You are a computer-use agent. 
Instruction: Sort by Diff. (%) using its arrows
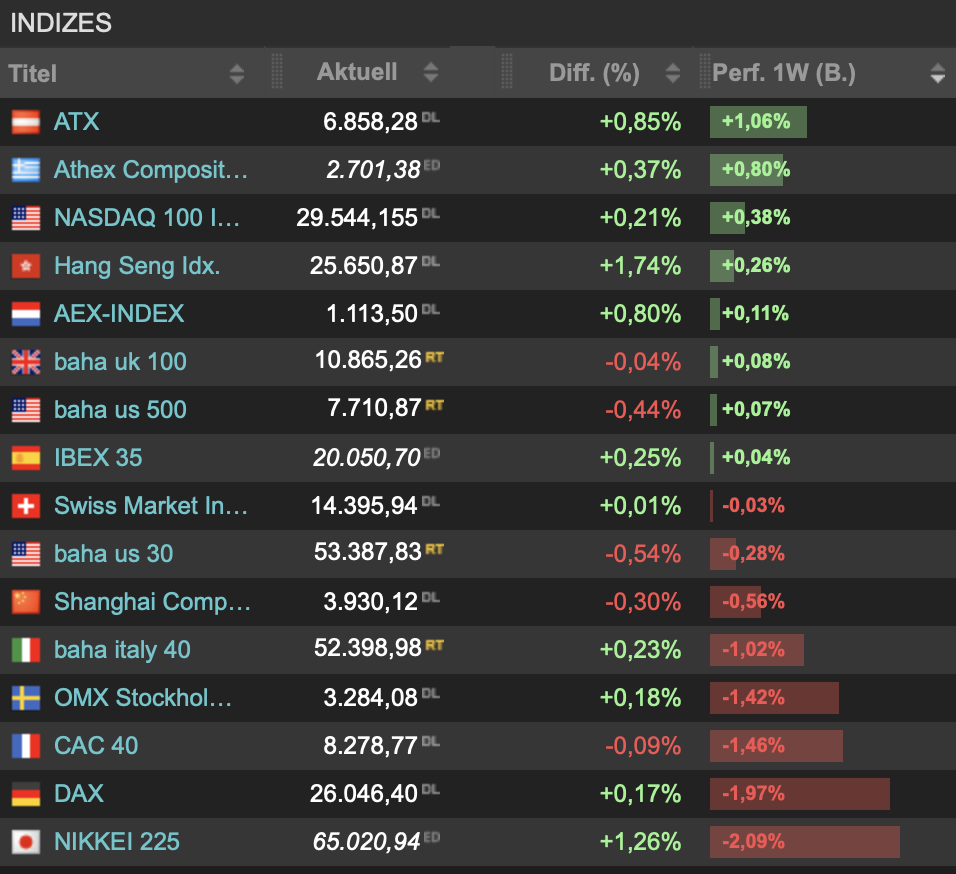point(672,73)
